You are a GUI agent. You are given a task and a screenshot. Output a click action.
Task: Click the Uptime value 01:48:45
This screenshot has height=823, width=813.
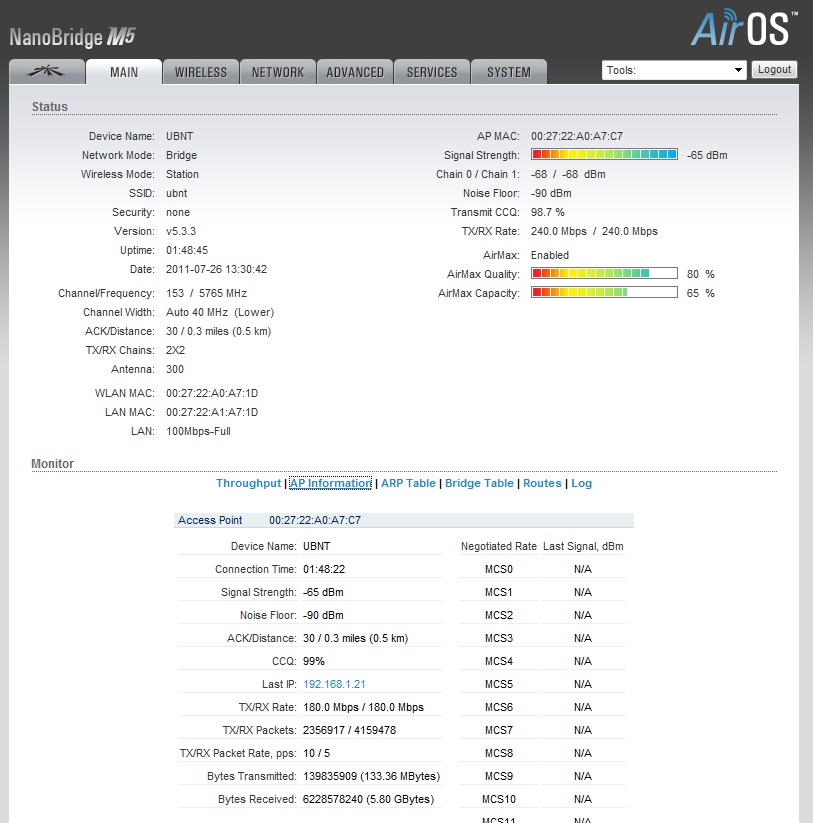point(187,250)
